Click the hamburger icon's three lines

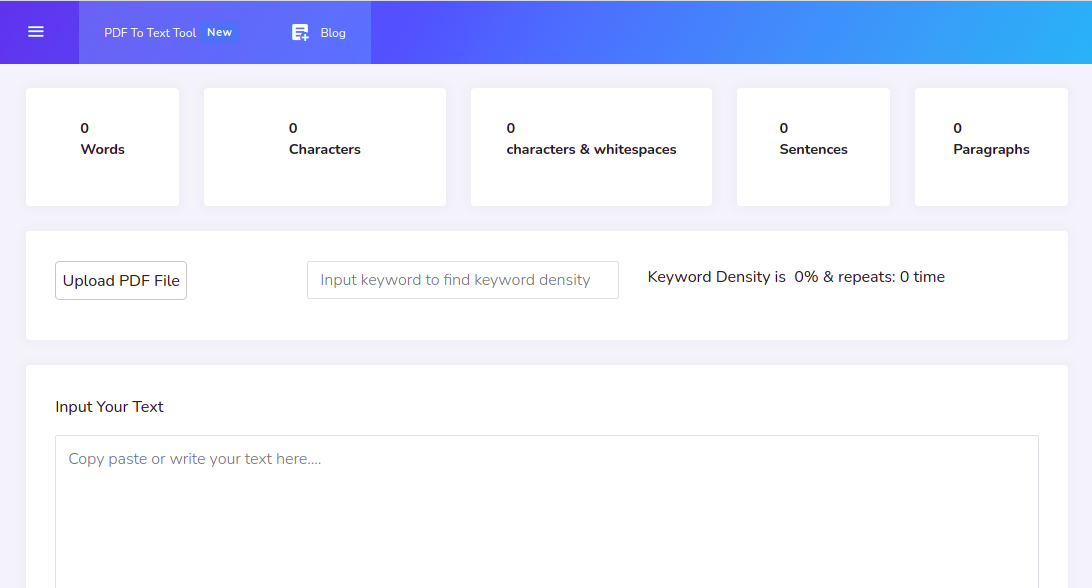38,31
